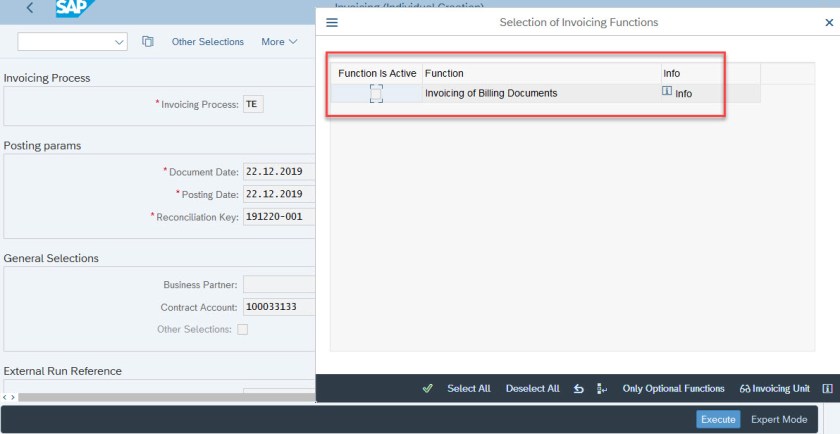The height and width of the screenshot is (434, 840).
Task: Click the SAP logo
Action: [x=75, y=8]
